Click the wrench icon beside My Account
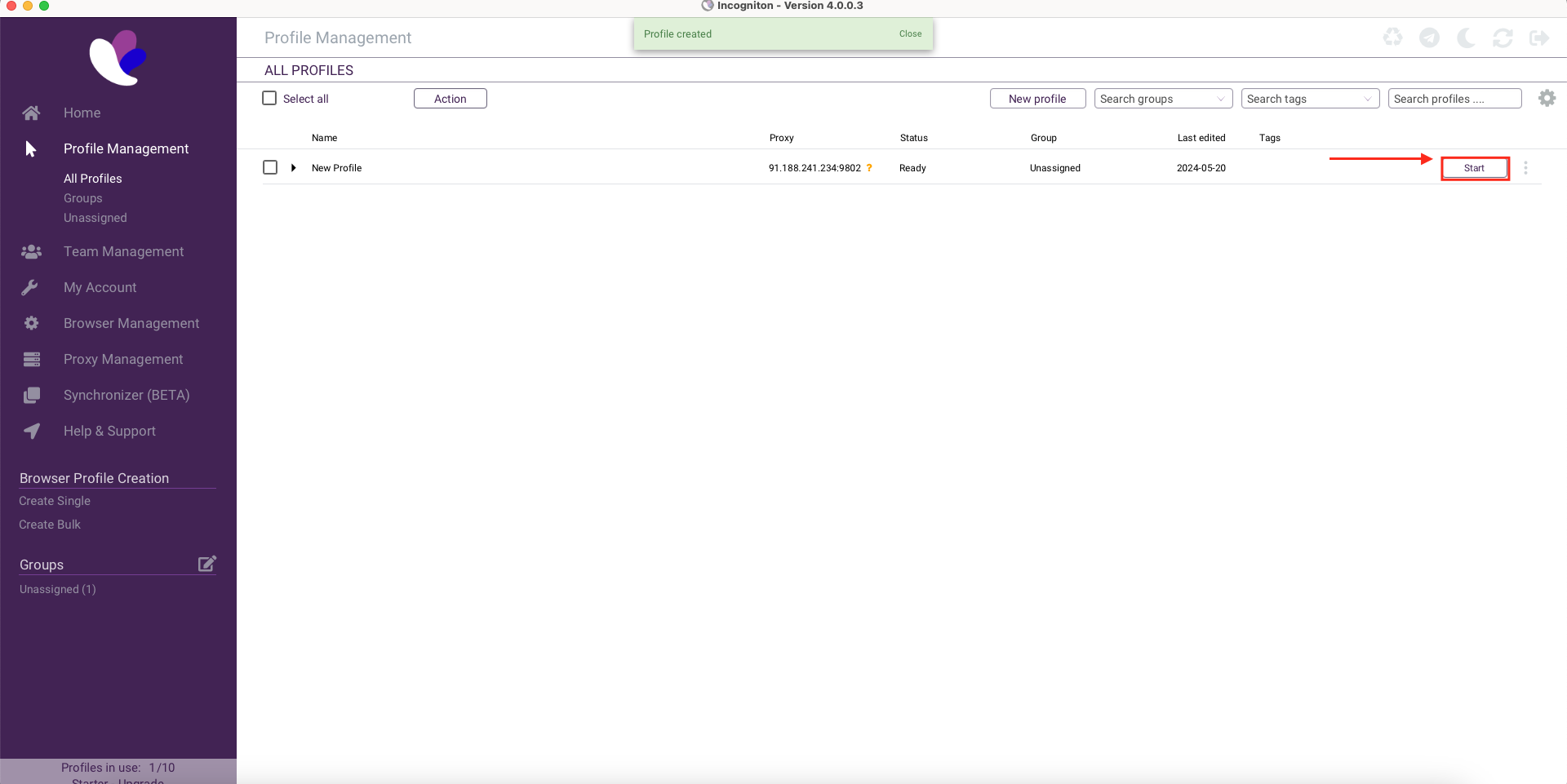The image size is (1567, 784). pos(30,287)
